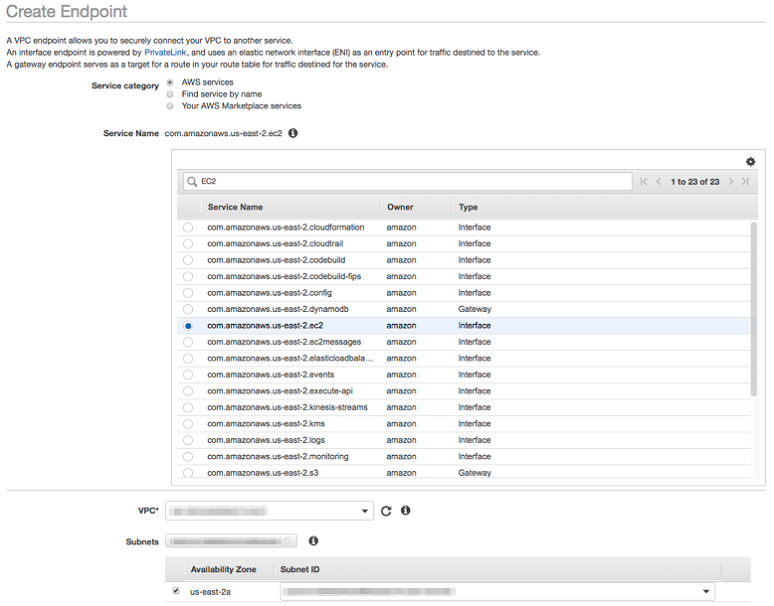This screenshot has height=606, width=774.
Task: Click the Subnet ID column header
Action: (300, 569)
